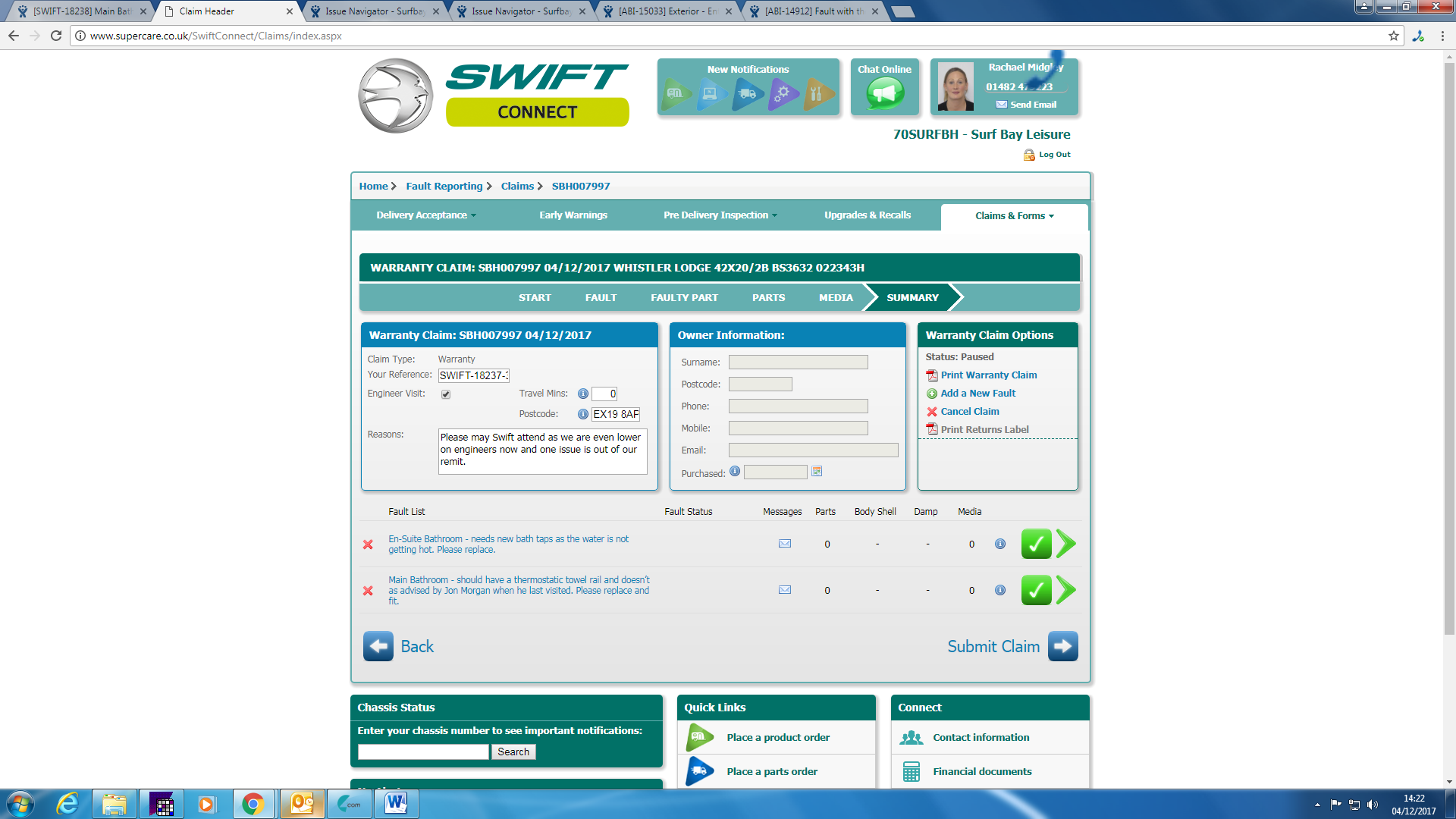The height and width of the screenshot is (819, 1456).
Task: Expand the Delivery Acceptance menu
Action: (426, 215)
